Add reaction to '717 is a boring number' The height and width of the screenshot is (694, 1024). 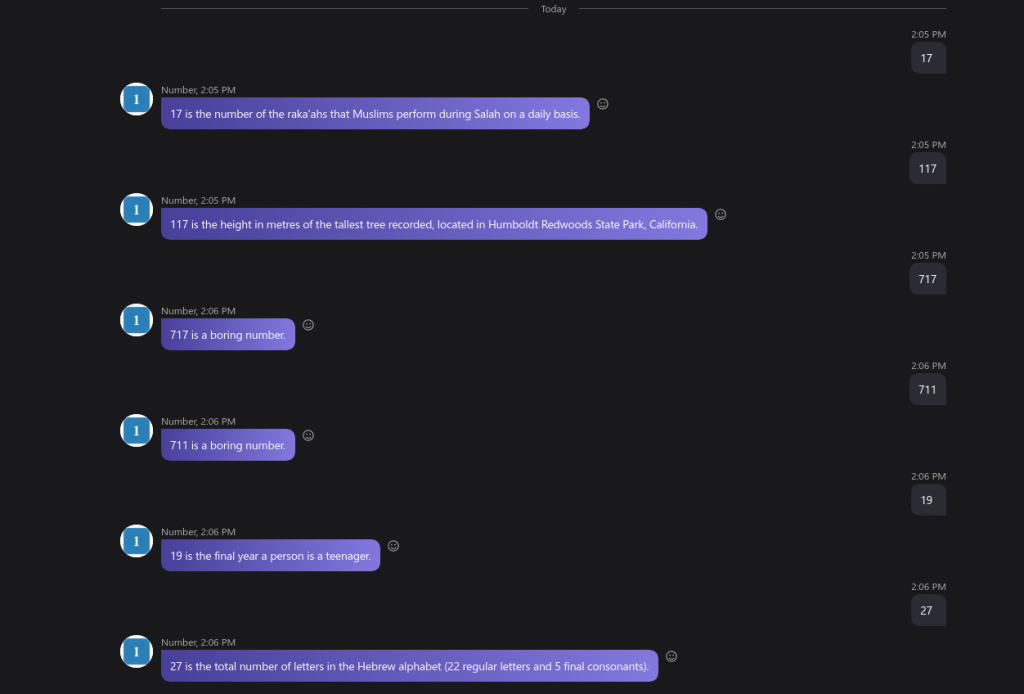coord(308,324)
